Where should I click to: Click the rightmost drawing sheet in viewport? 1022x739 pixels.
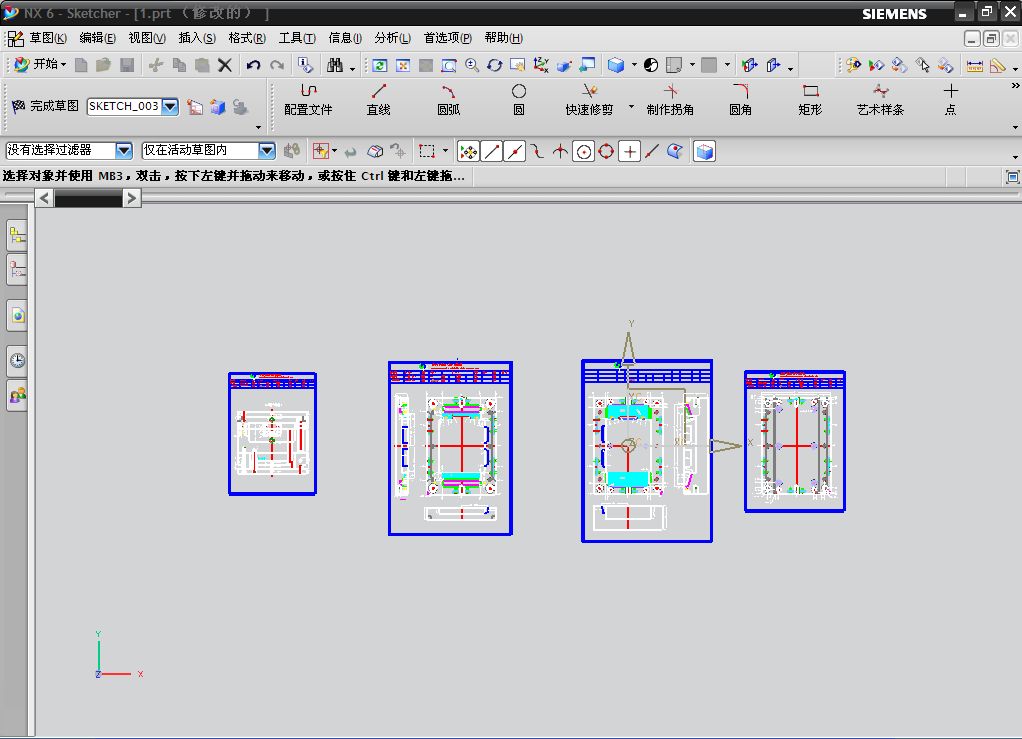[x=795, y=441]
